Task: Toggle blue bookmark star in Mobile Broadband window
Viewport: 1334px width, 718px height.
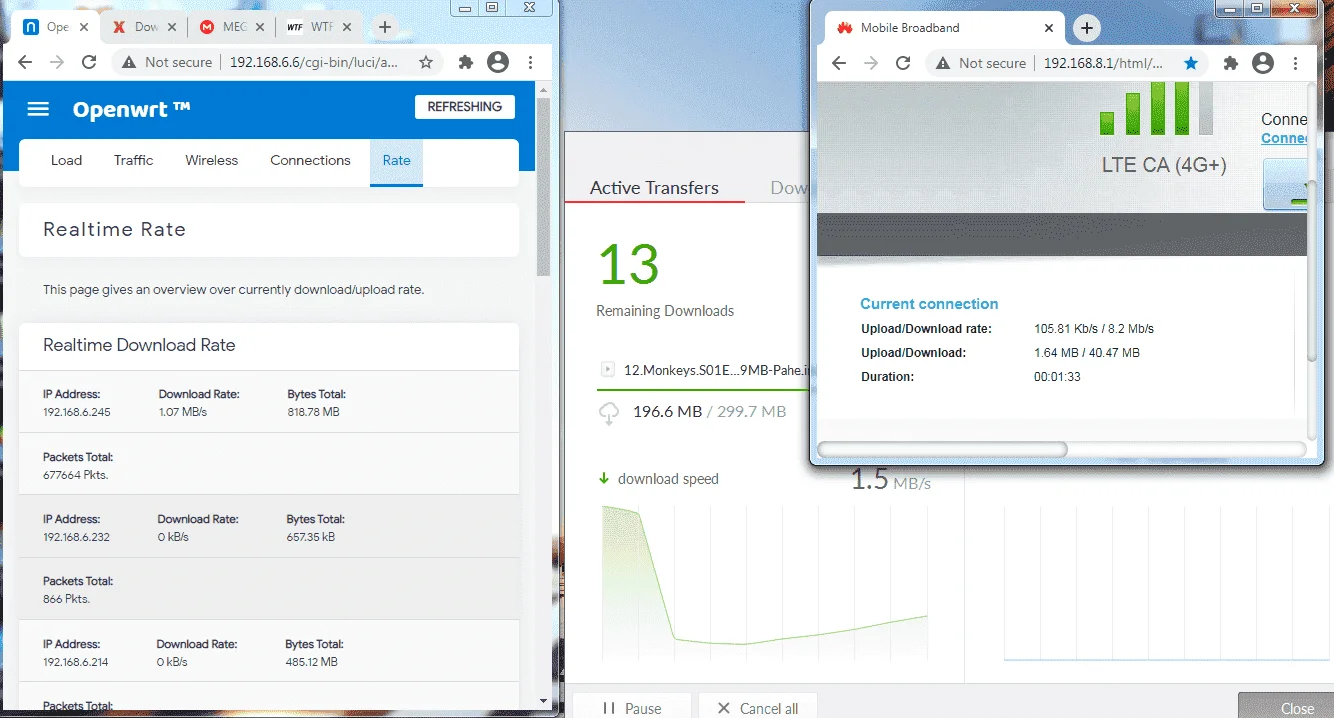Action: 1190,63
